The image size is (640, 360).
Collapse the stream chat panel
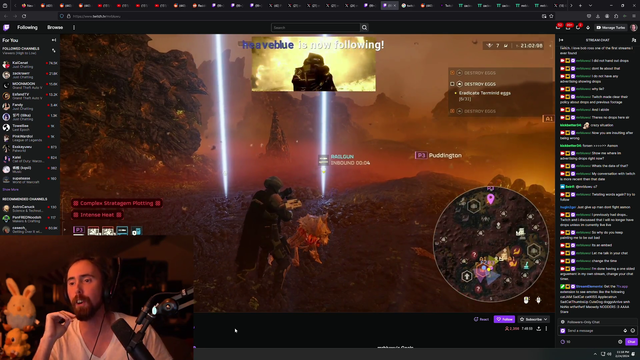561,40
